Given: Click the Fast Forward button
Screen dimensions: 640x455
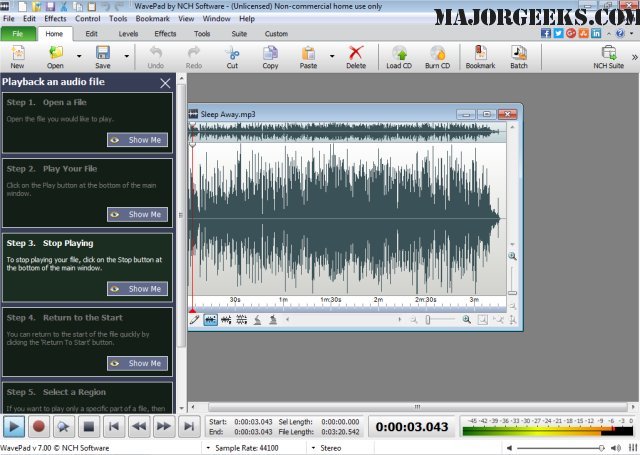Looking at the screenshot, I should (x=164, y=427).
